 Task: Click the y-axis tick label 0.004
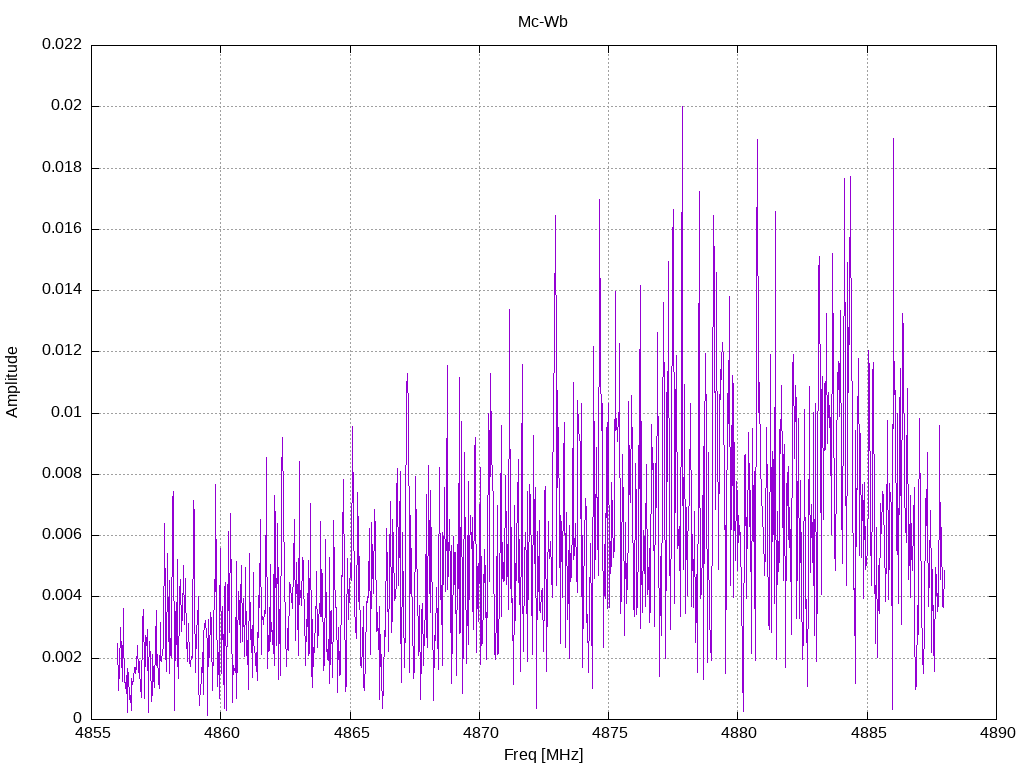pos(62,596)
